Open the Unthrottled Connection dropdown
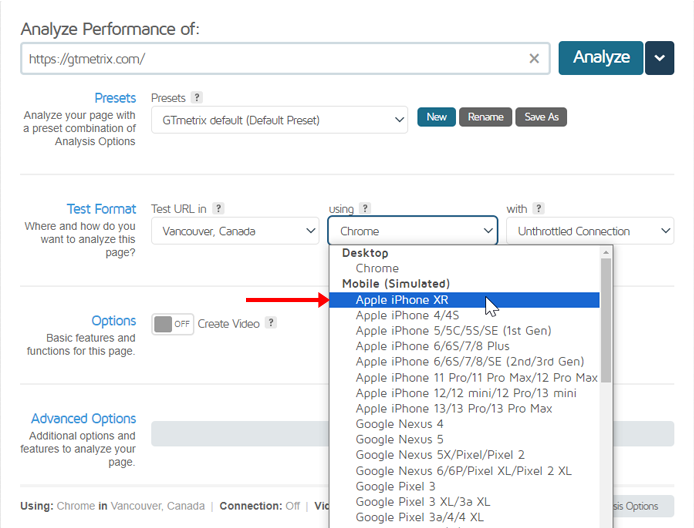Screen dimensions: 694x528 tap(590, 231)
